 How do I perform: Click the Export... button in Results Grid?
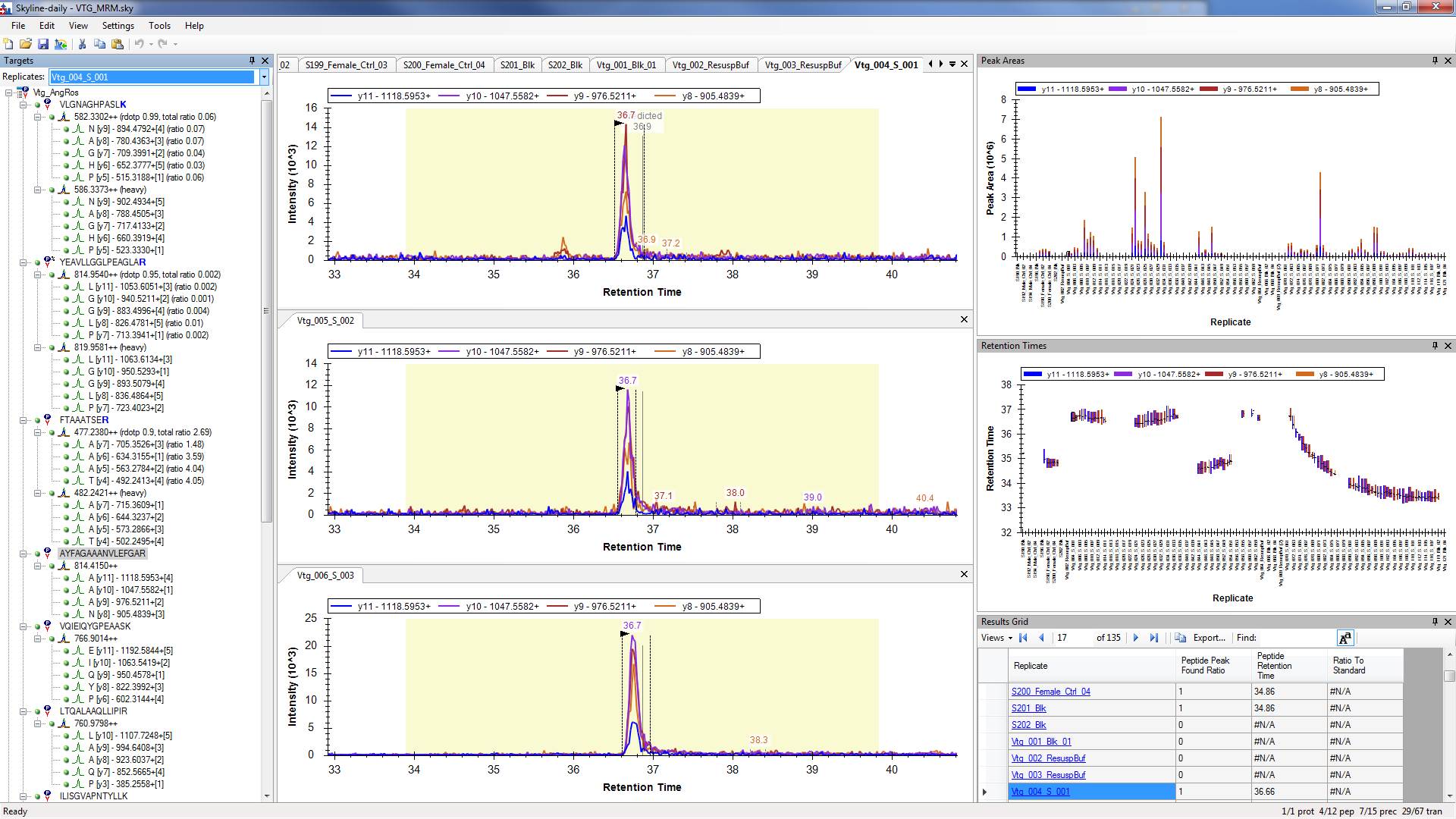point(1209,638)
